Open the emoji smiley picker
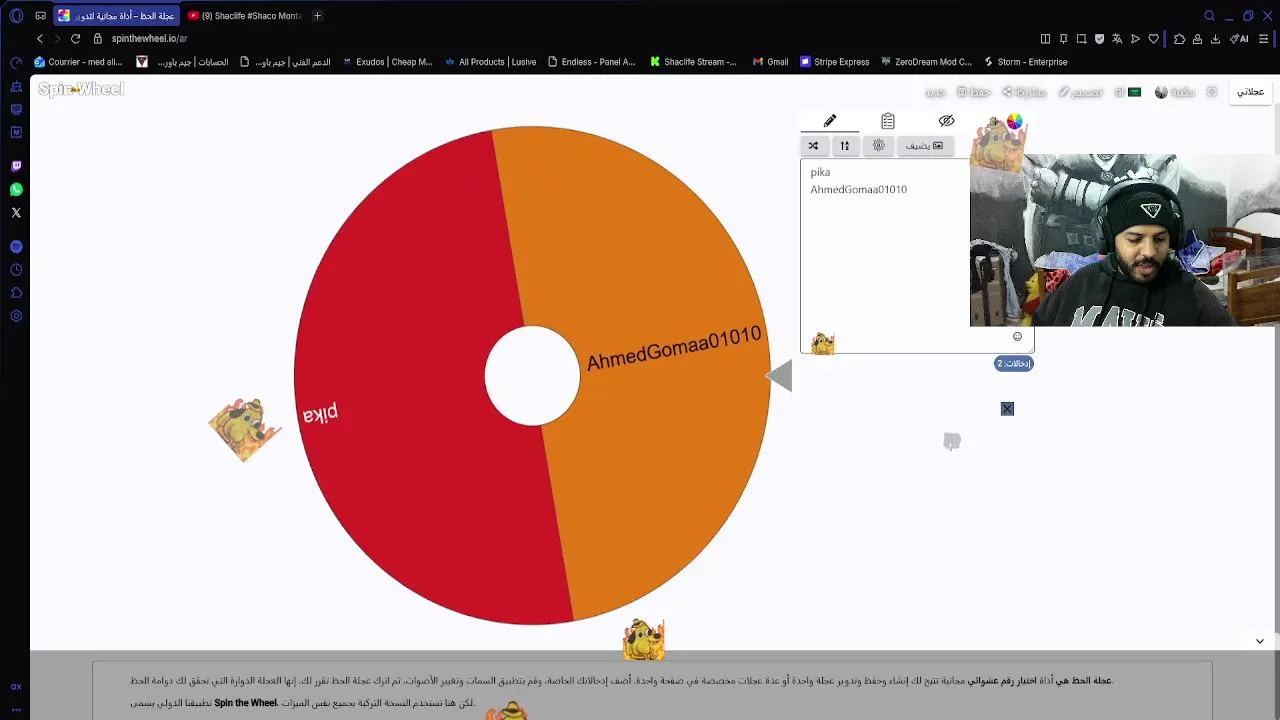The height and width of the screenshot is (720, 1280). pyautogui.click(x=1018, y=337)
